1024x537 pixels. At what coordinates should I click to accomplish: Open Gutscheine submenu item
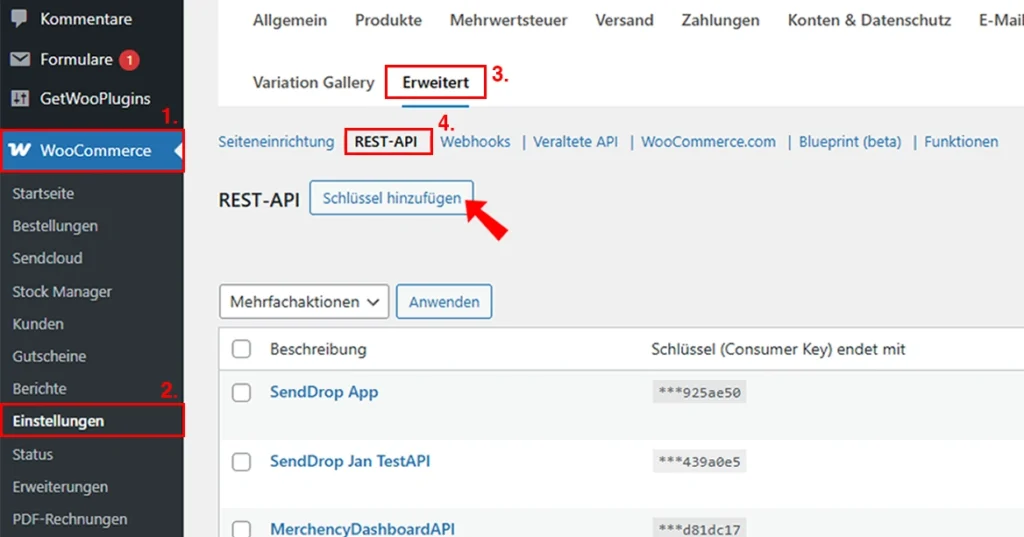pos(49,356)
